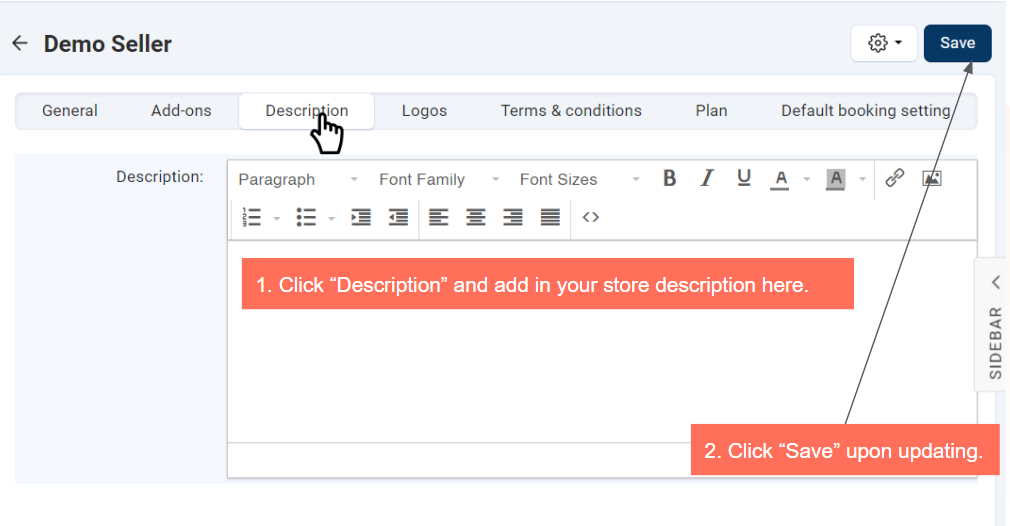1010x526 pixels.
Task: Open the source code view
Action: click(x=590, y=217)
